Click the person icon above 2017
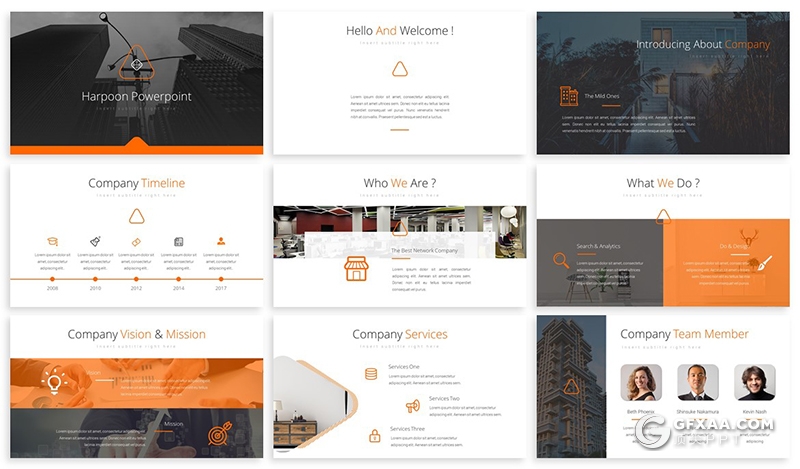The height and width of the screenshot is (469, 800). coord(220,241)
